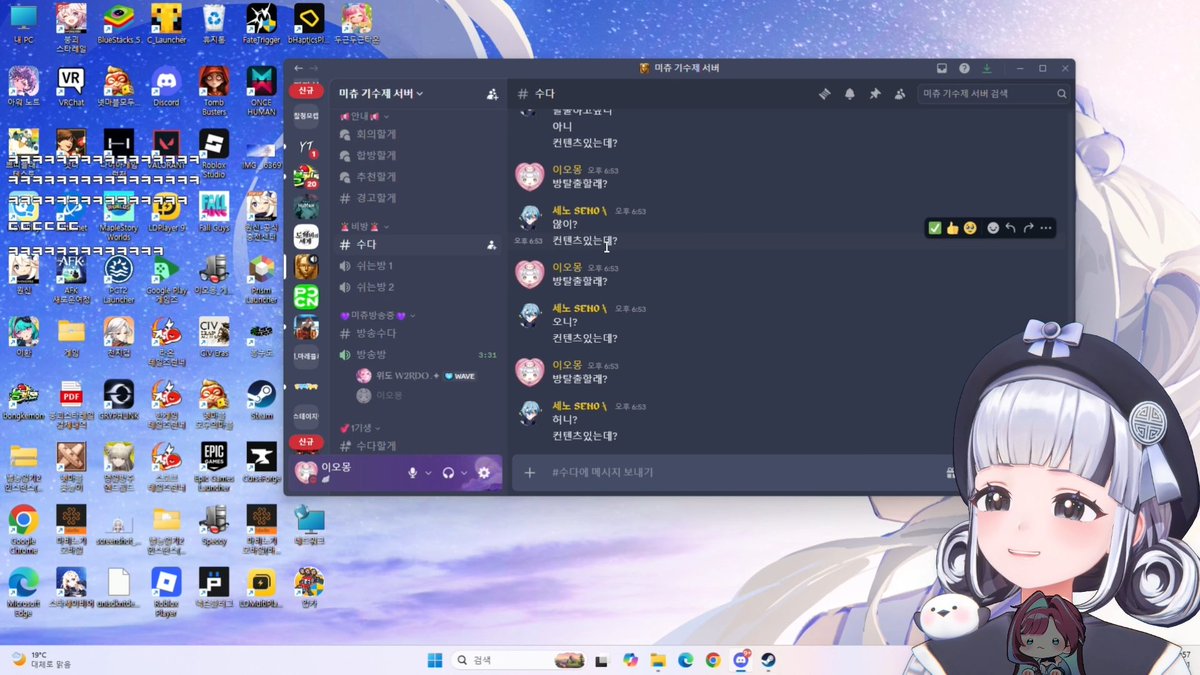
Task: Click the green update download icon
Action: tap(987, 68)
